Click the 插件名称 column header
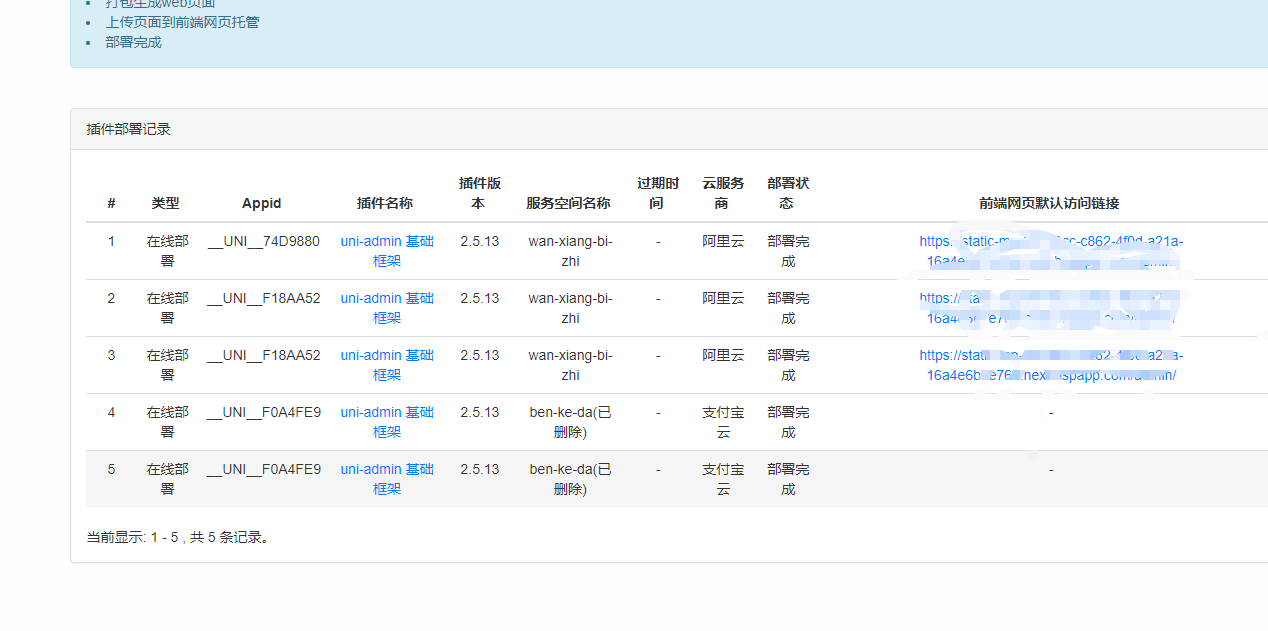1268x631 pixels. tap(385, 203)
